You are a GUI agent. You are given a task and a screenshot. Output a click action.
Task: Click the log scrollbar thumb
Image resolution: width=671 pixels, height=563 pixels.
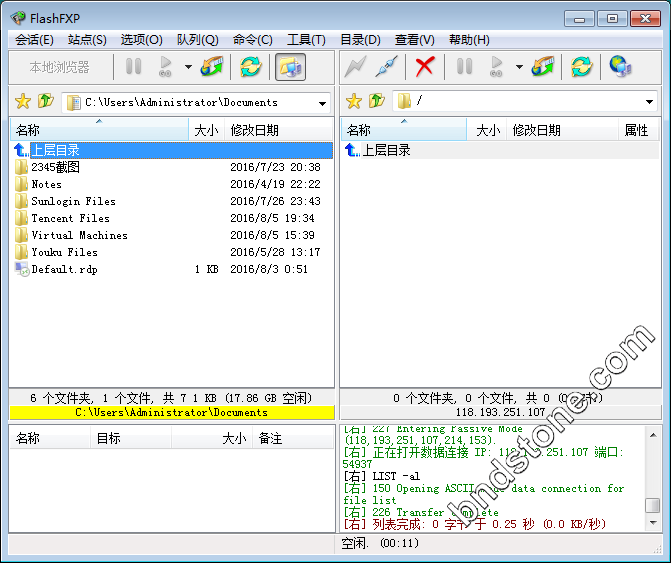click(653, 505)
